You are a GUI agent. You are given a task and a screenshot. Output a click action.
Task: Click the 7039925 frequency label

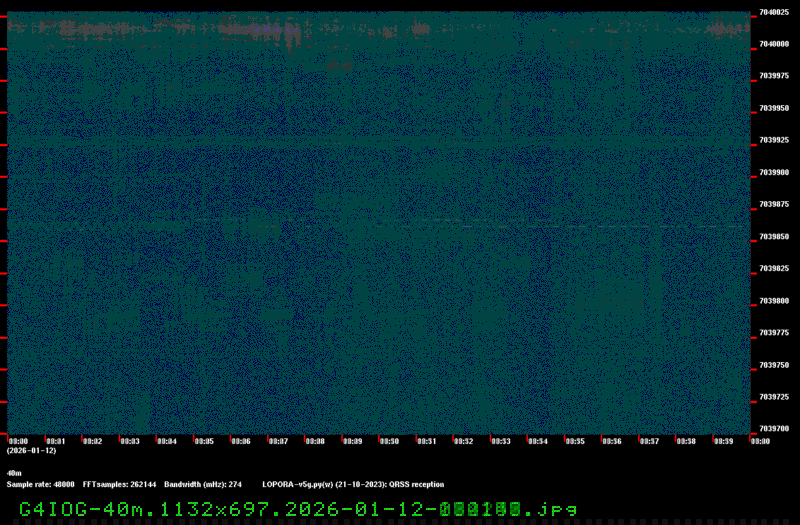tap(774, 140)
